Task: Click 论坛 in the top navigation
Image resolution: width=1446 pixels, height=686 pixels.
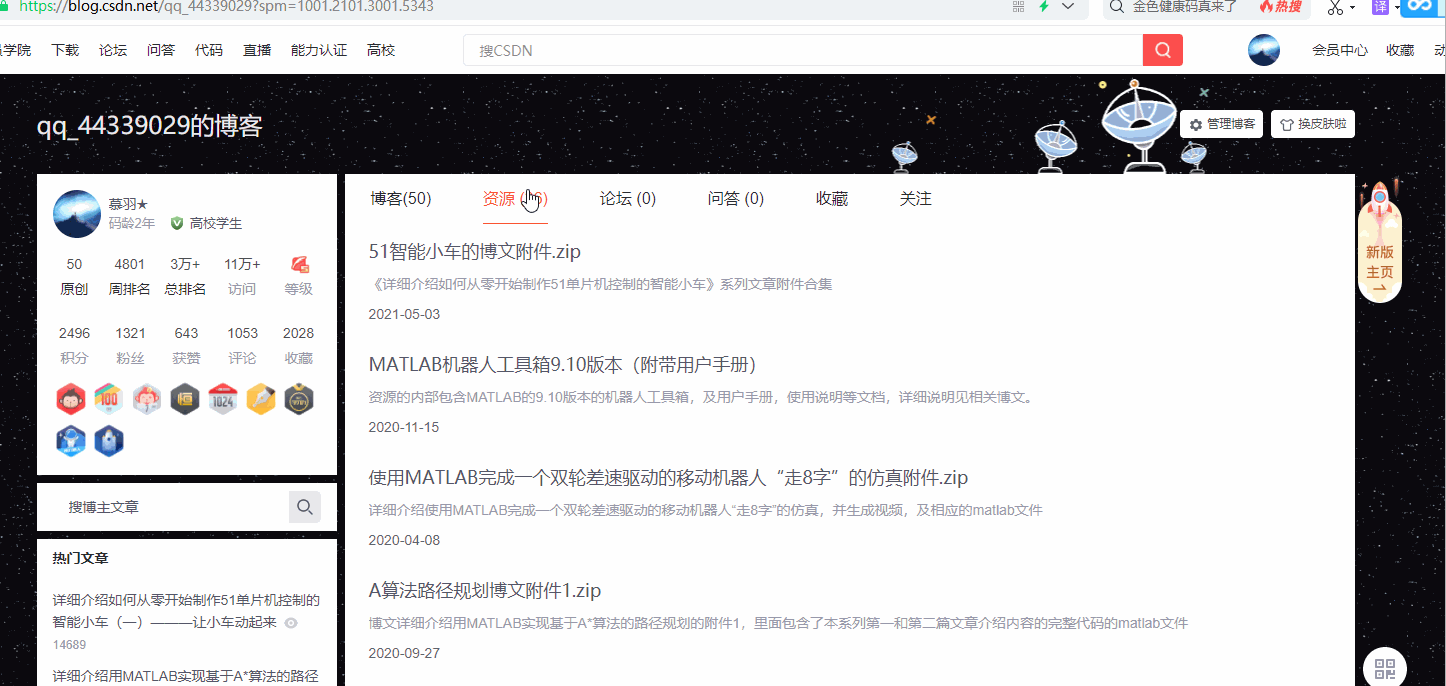Action: click(x=113, y=50)
